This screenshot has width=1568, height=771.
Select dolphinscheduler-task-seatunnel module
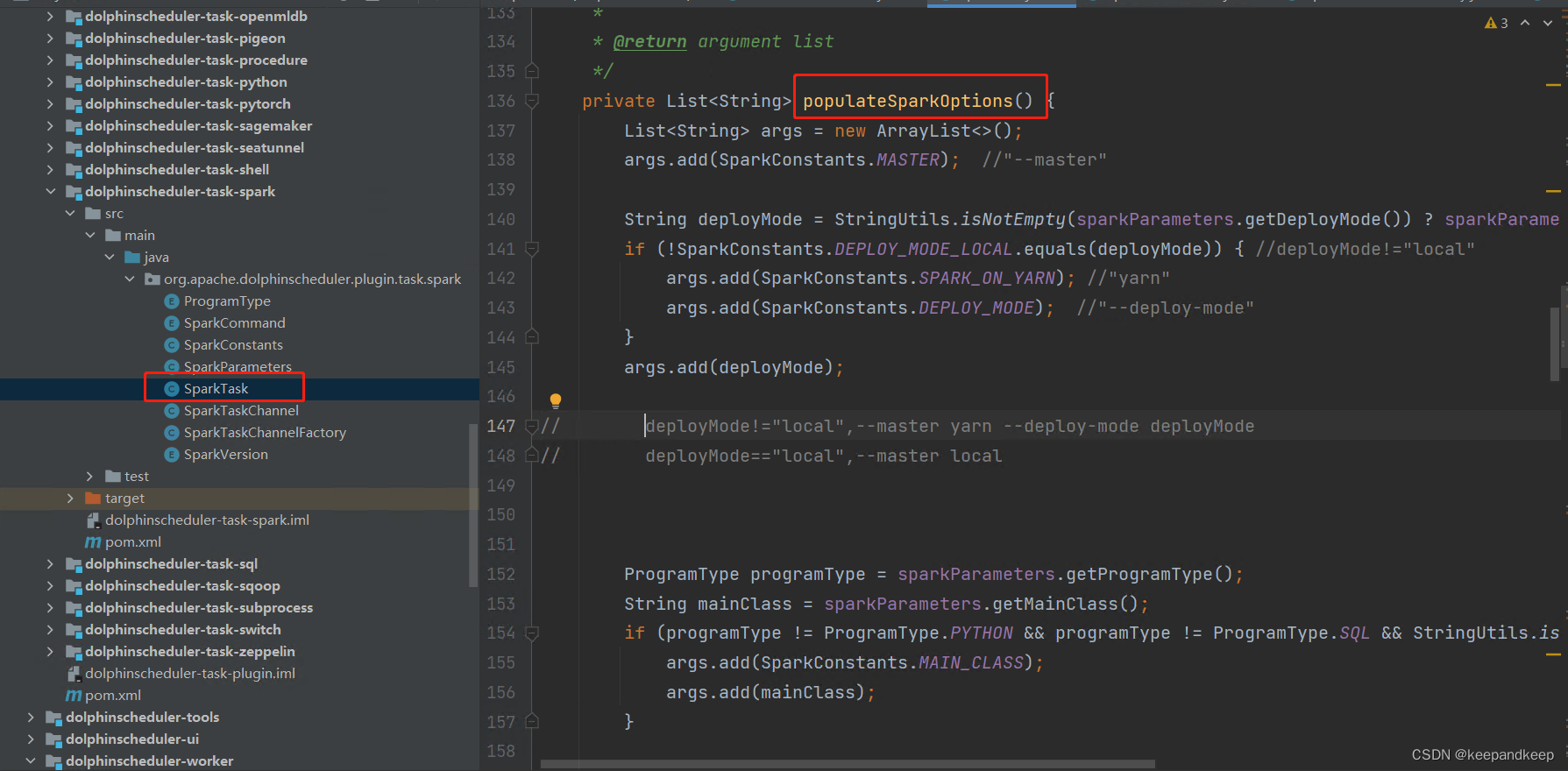point(195,148)
